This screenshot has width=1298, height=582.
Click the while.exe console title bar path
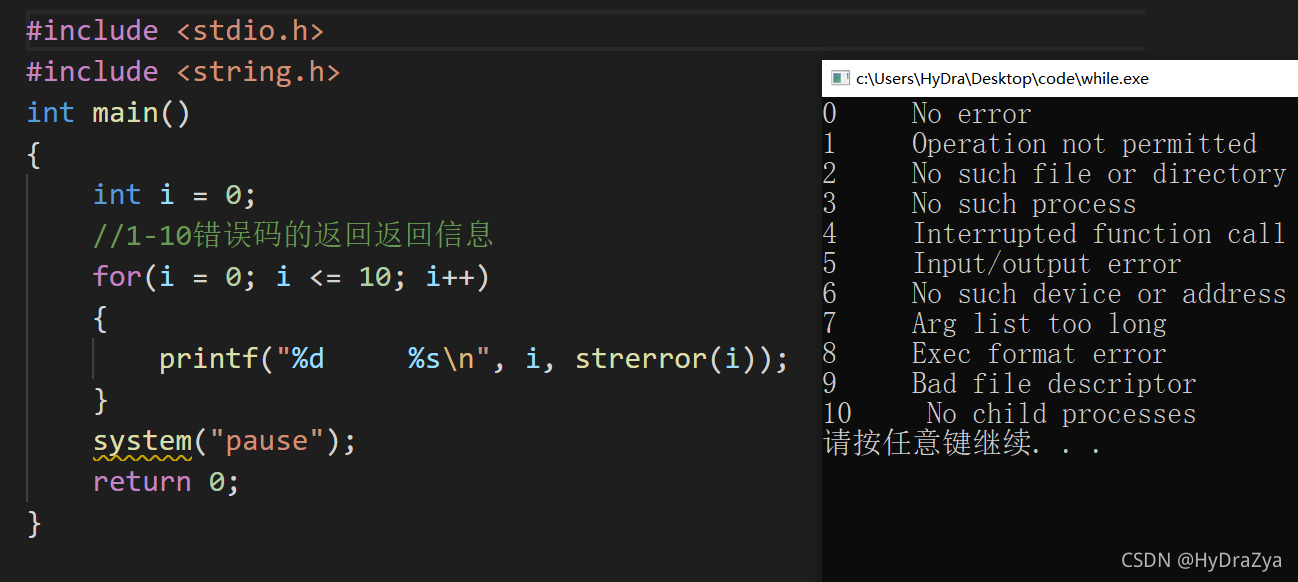pos(1002,79)
